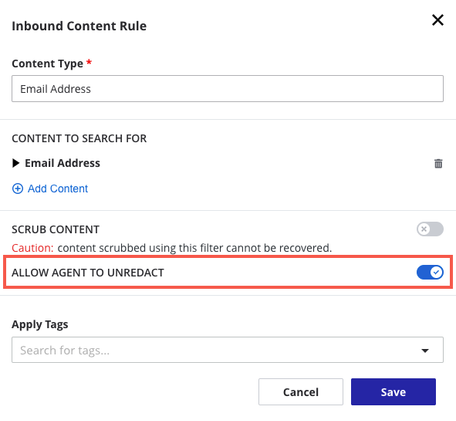Expand the Email Address disclosure triangle

pos(15,163)
